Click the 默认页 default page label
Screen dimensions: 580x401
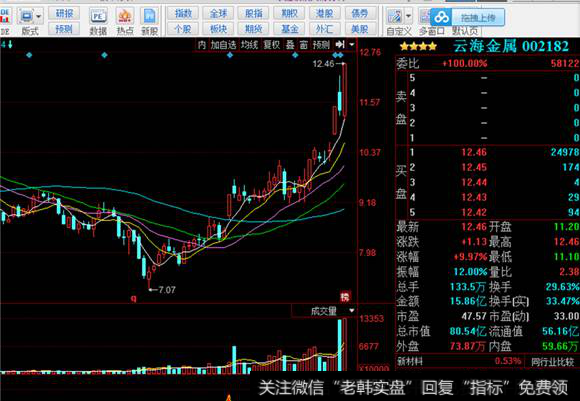tap(465, 31)
